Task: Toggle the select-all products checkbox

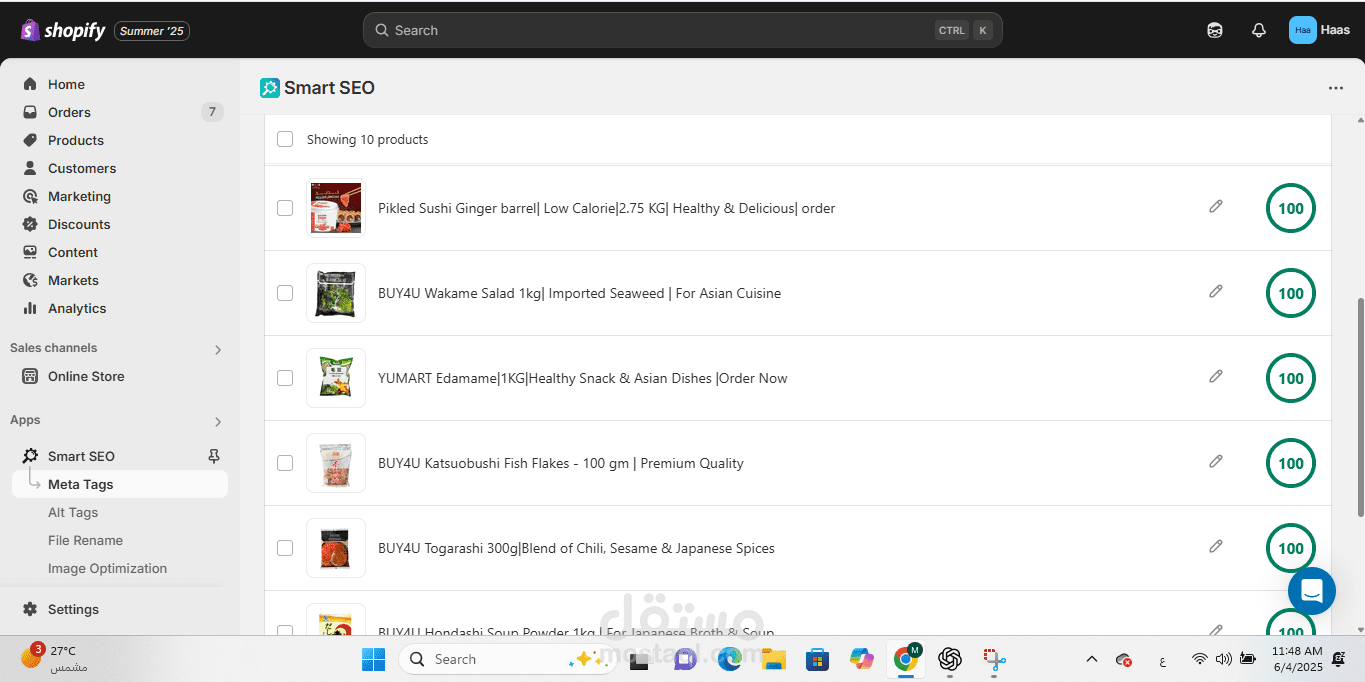Action: (x=285, y=139)
